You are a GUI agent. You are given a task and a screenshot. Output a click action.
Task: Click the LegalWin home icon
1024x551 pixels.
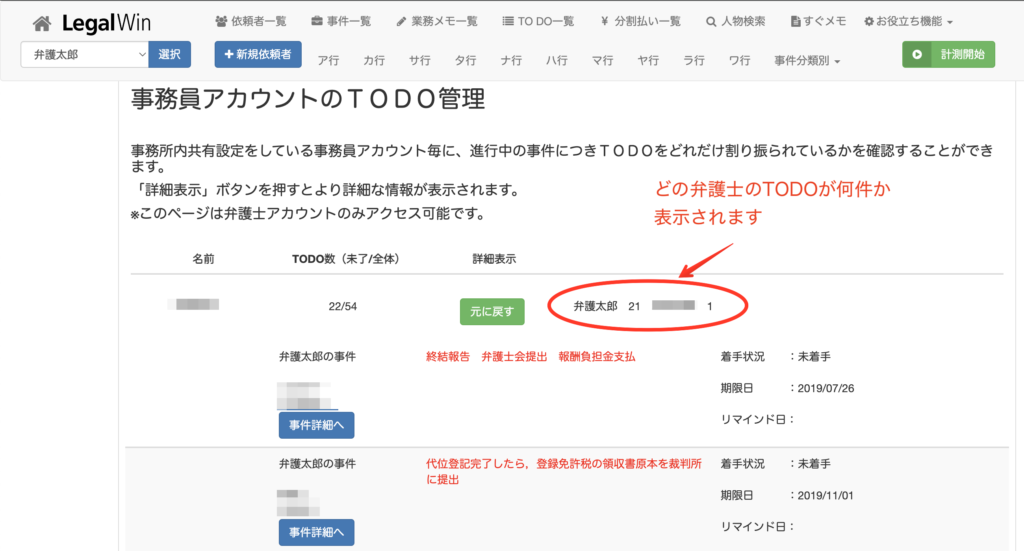[42, 22]
